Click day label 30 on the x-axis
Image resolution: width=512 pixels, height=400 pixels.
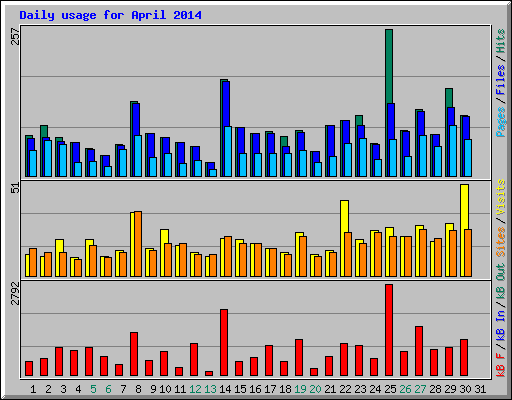465,389
